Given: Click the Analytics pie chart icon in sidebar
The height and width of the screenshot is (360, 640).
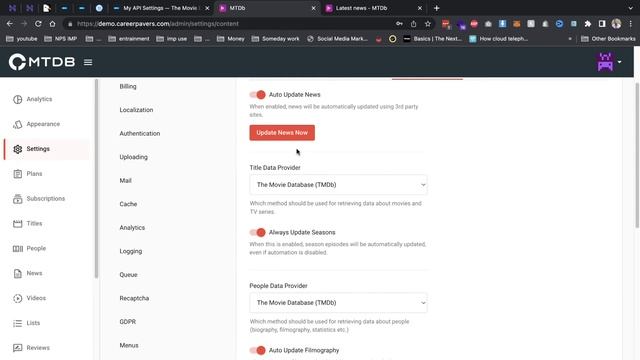Looking at the screenshot, I should (x=18, y=99).
